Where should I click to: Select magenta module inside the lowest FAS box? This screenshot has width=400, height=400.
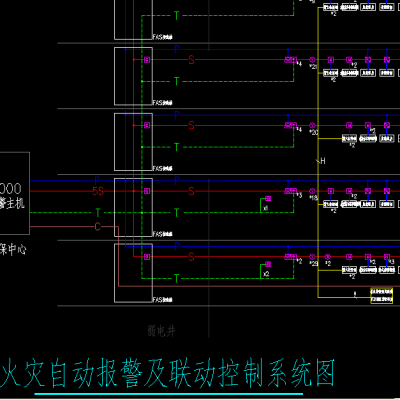click(x=147, y=257)
